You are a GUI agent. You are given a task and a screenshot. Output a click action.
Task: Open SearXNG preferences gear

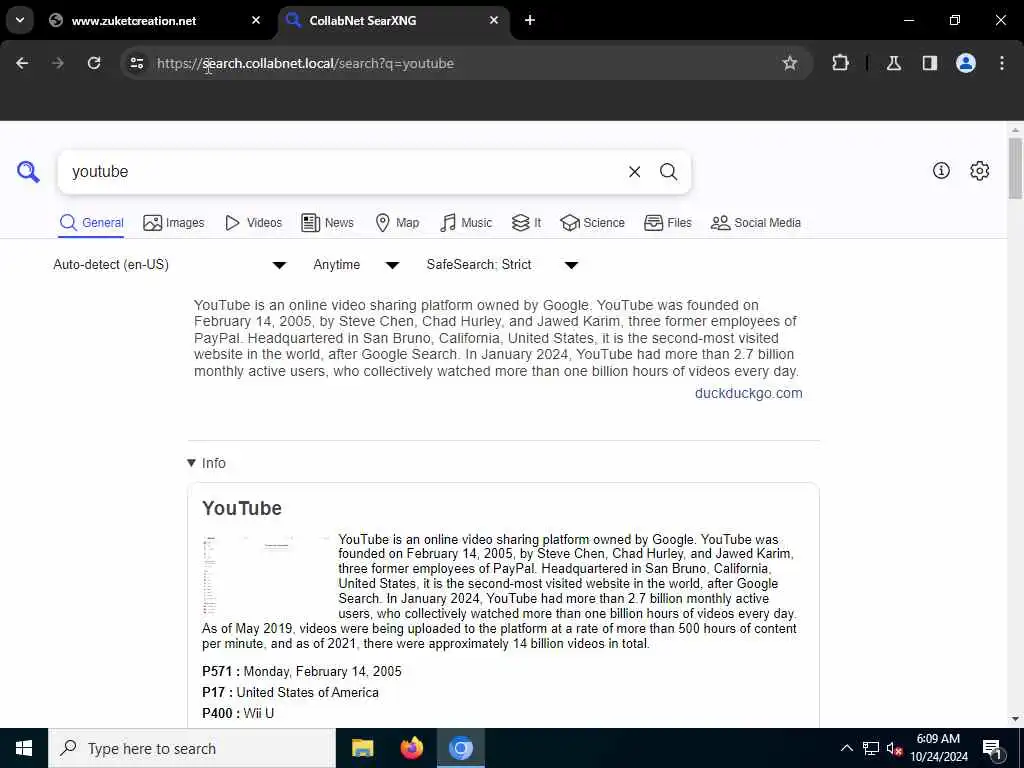(x=980, y=170)
